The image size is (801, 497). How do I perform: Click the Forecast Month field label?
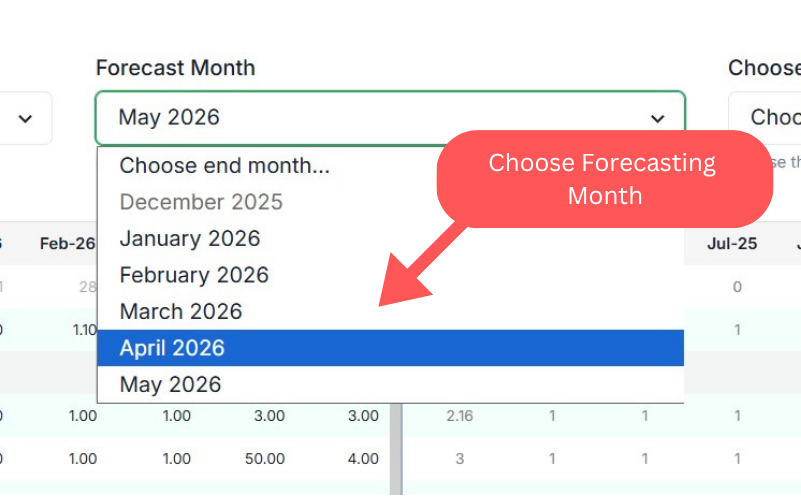coord(175,68)
